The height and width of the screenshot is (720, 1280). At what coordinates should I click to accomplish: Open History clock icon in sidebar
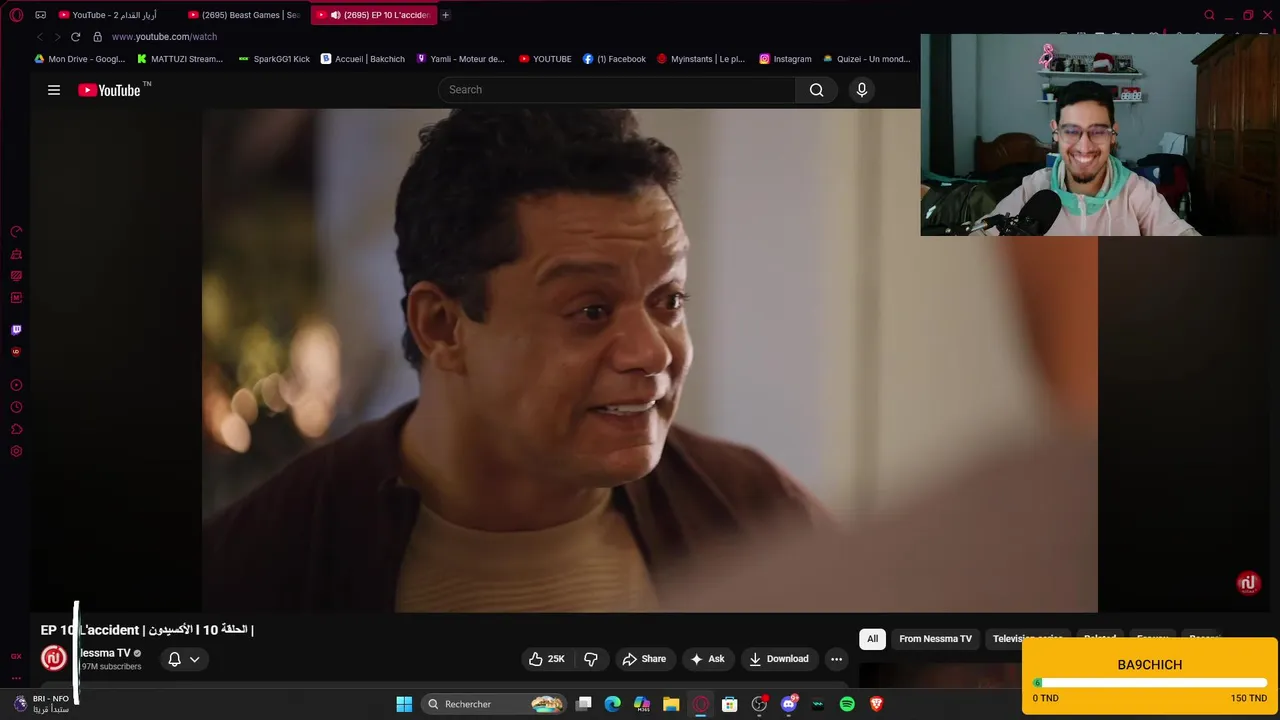[16, 408]
